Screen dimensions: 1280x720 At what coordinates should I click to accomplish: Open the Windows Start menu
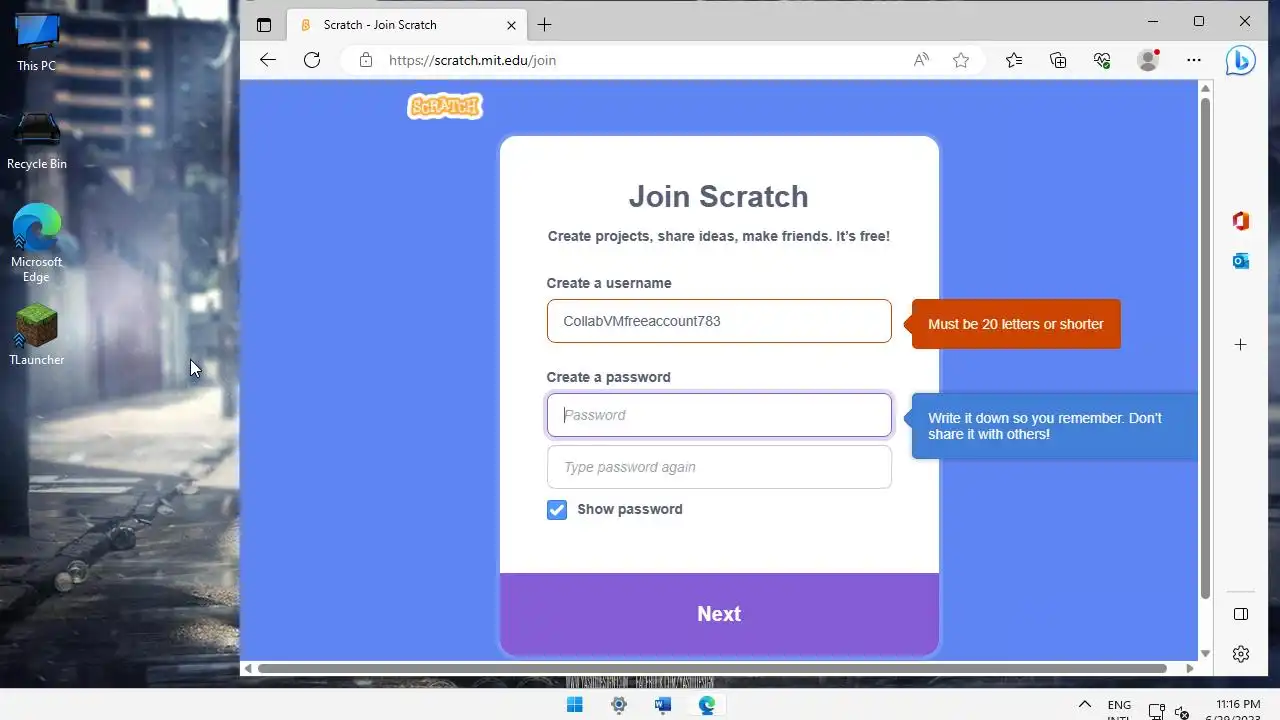pyautogui.click(x=575, y=705)
